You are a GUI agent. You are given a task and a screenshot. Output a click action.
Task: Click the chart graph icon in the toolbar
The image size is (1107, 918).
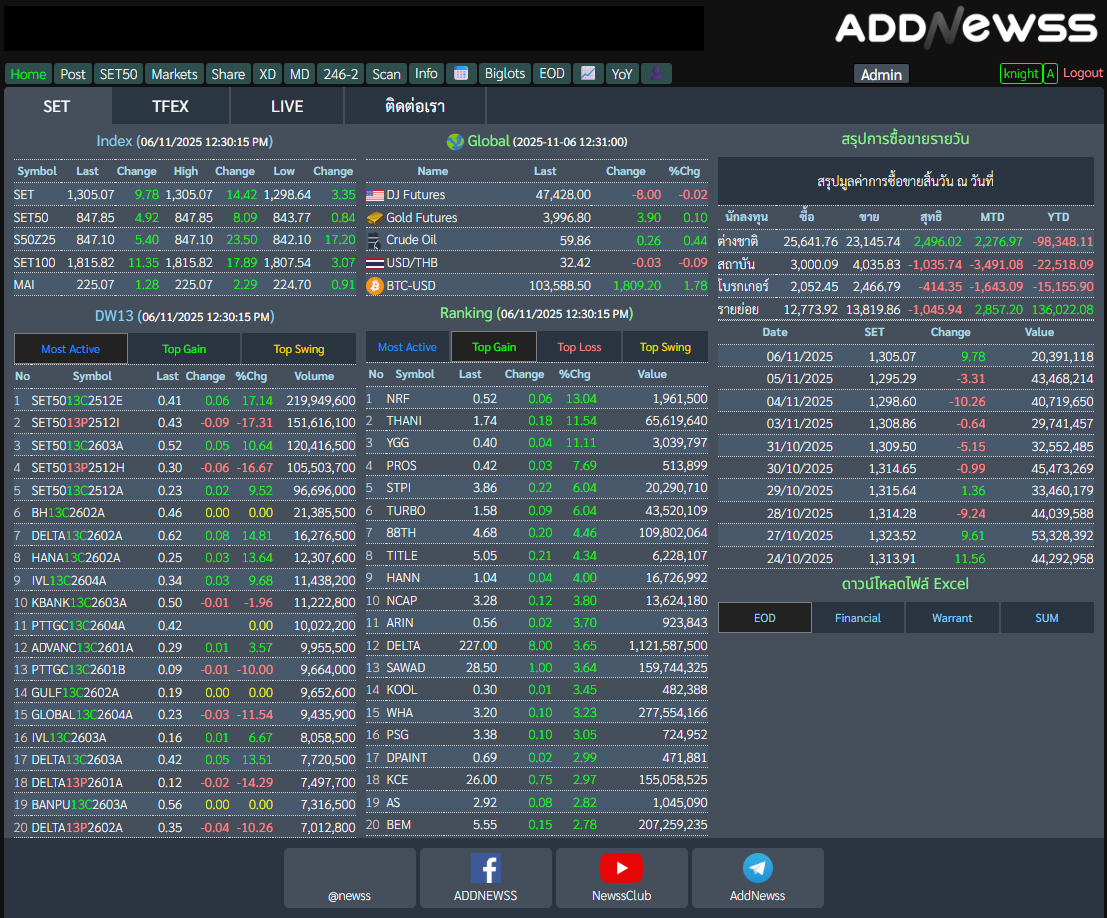[x=588, y=74]
